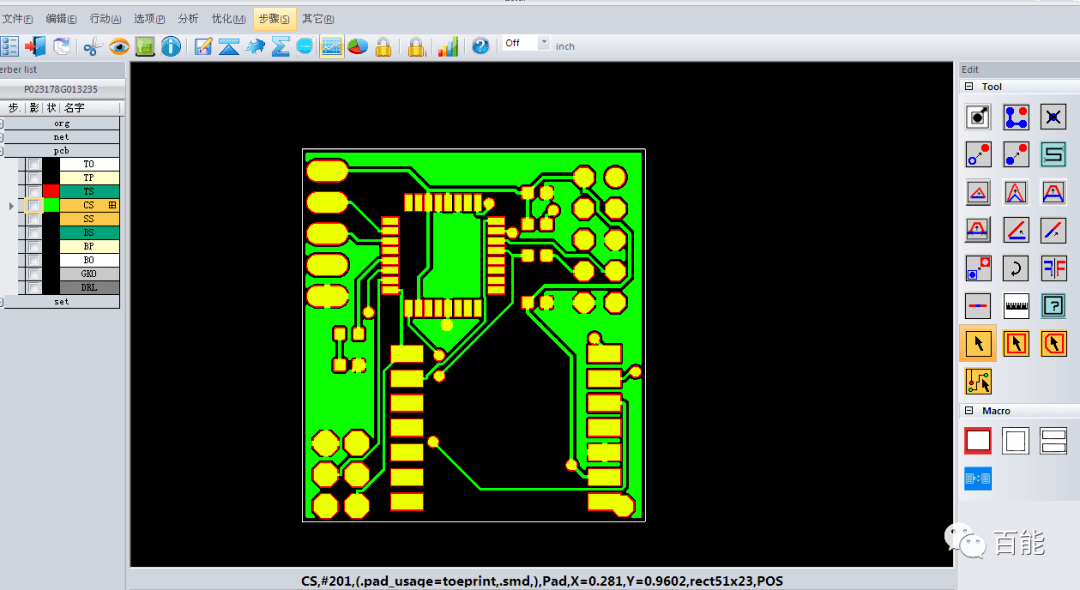
Task: Click the red rectangle macro thumbnail
Action: [977, 440]
